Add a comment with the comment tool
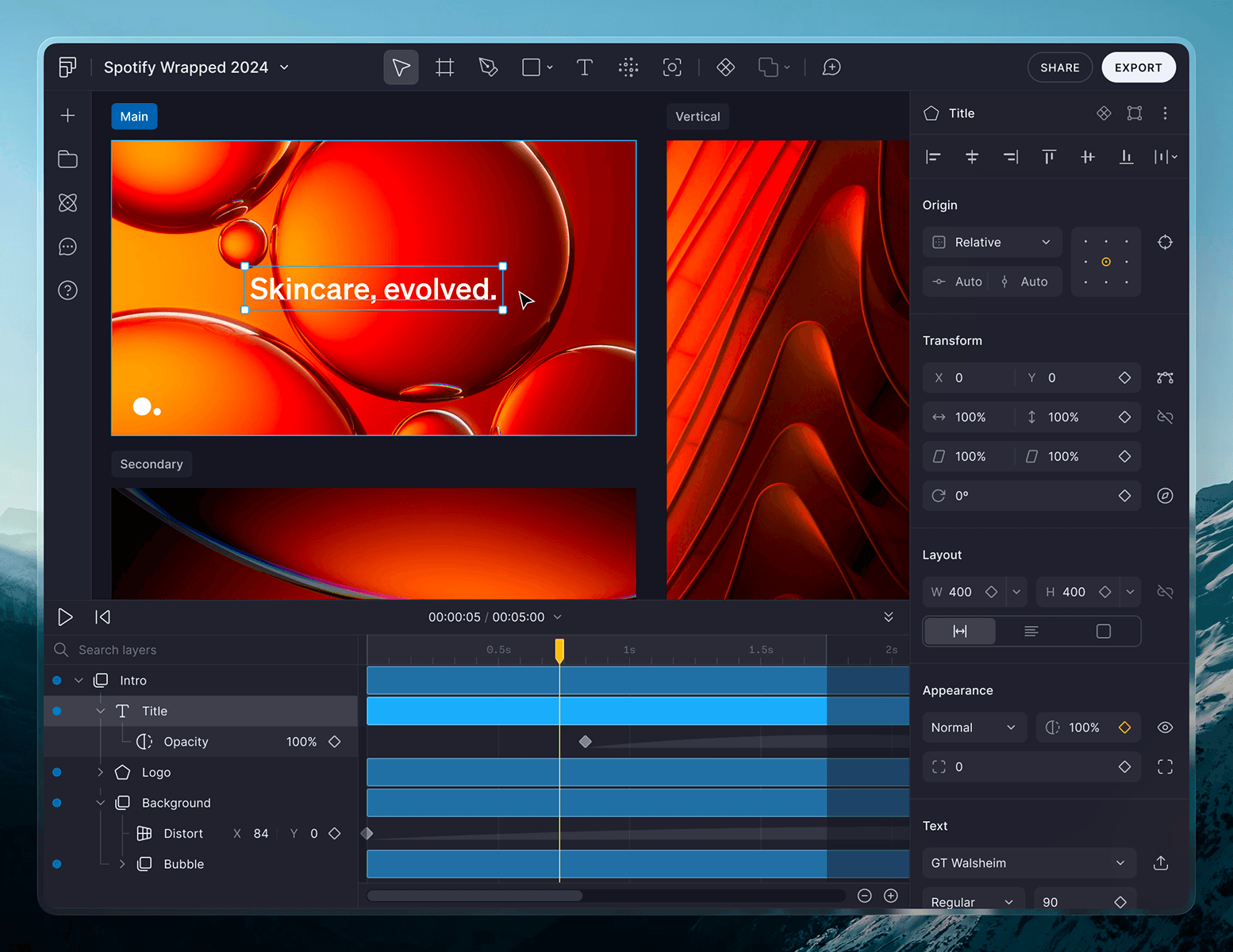 click(832, 67)
